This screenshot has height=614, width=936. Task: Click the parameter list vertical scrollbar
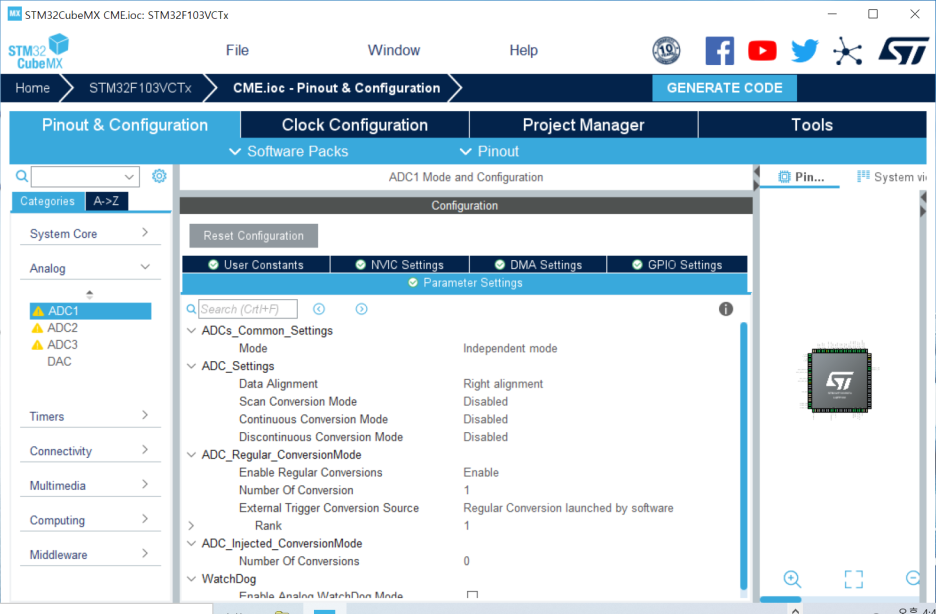(x=743, y=456)
